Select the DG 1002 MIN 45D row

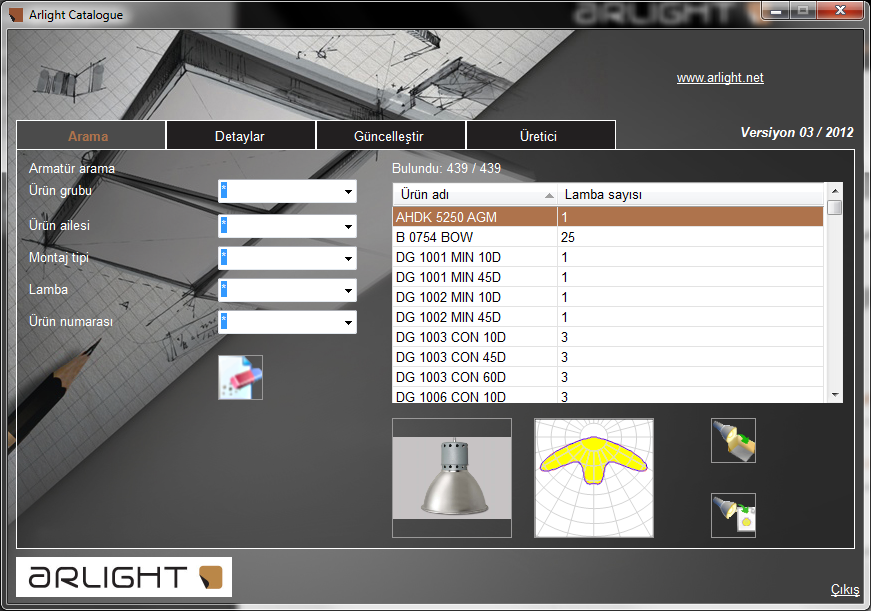608,317
